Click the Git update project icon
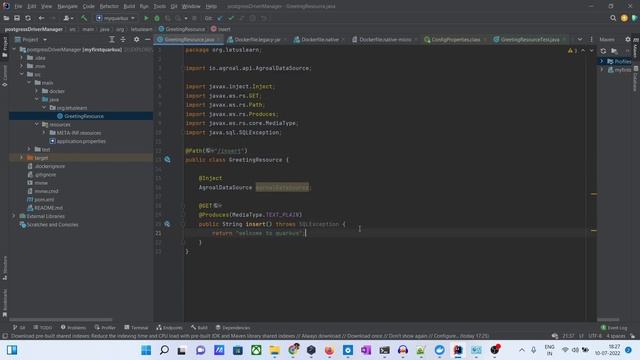This screenshot has height=360, width=640. coord(220,18)
